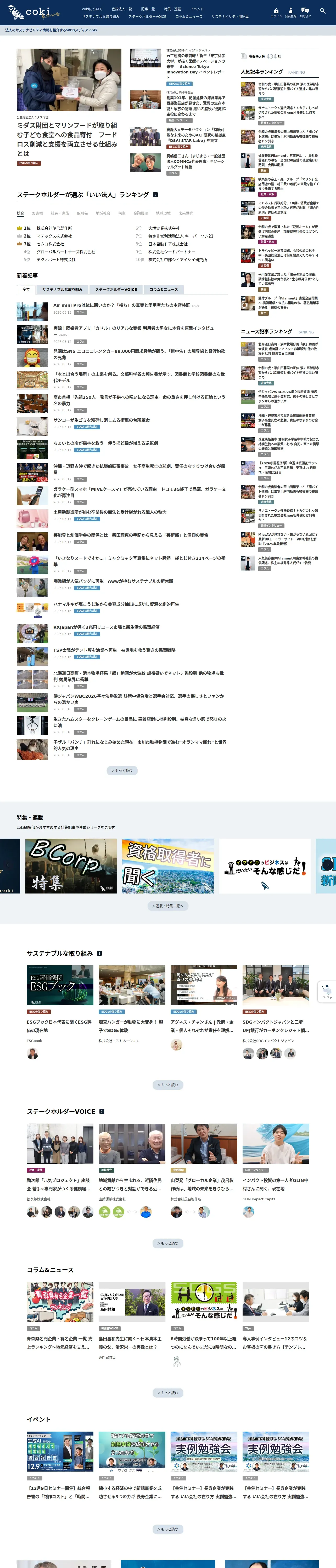Screen dimensions: 336x1568
Task: Open BCorp特集 carousel banner
Action: point(71,866)
